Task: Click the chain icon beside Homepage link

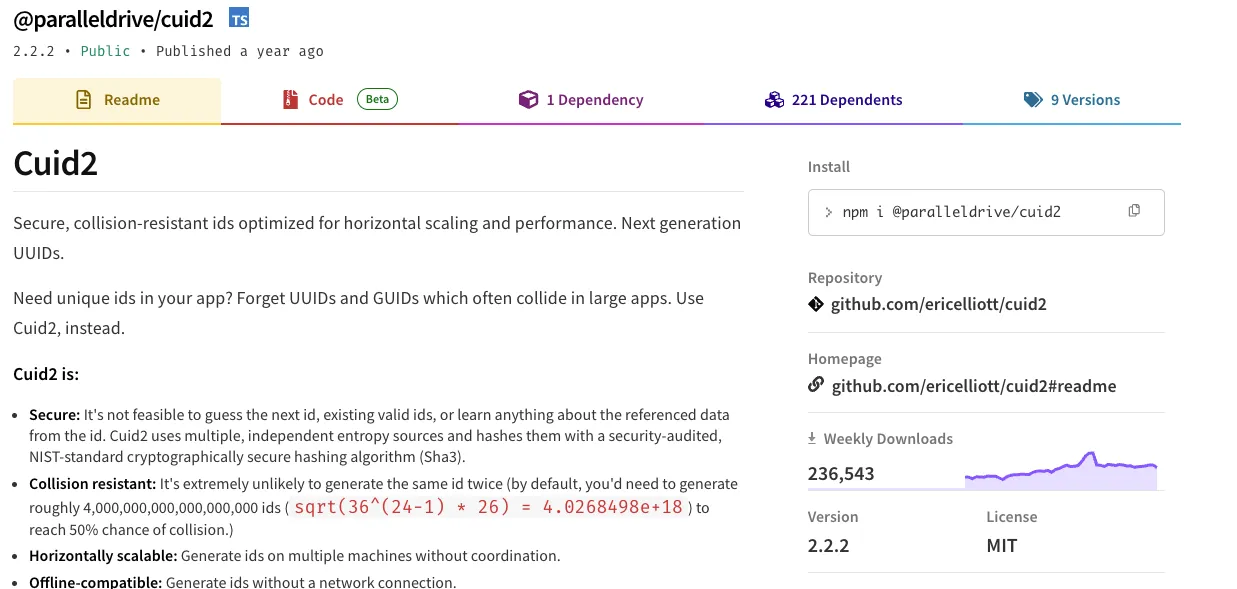Action: pos(816,385)
